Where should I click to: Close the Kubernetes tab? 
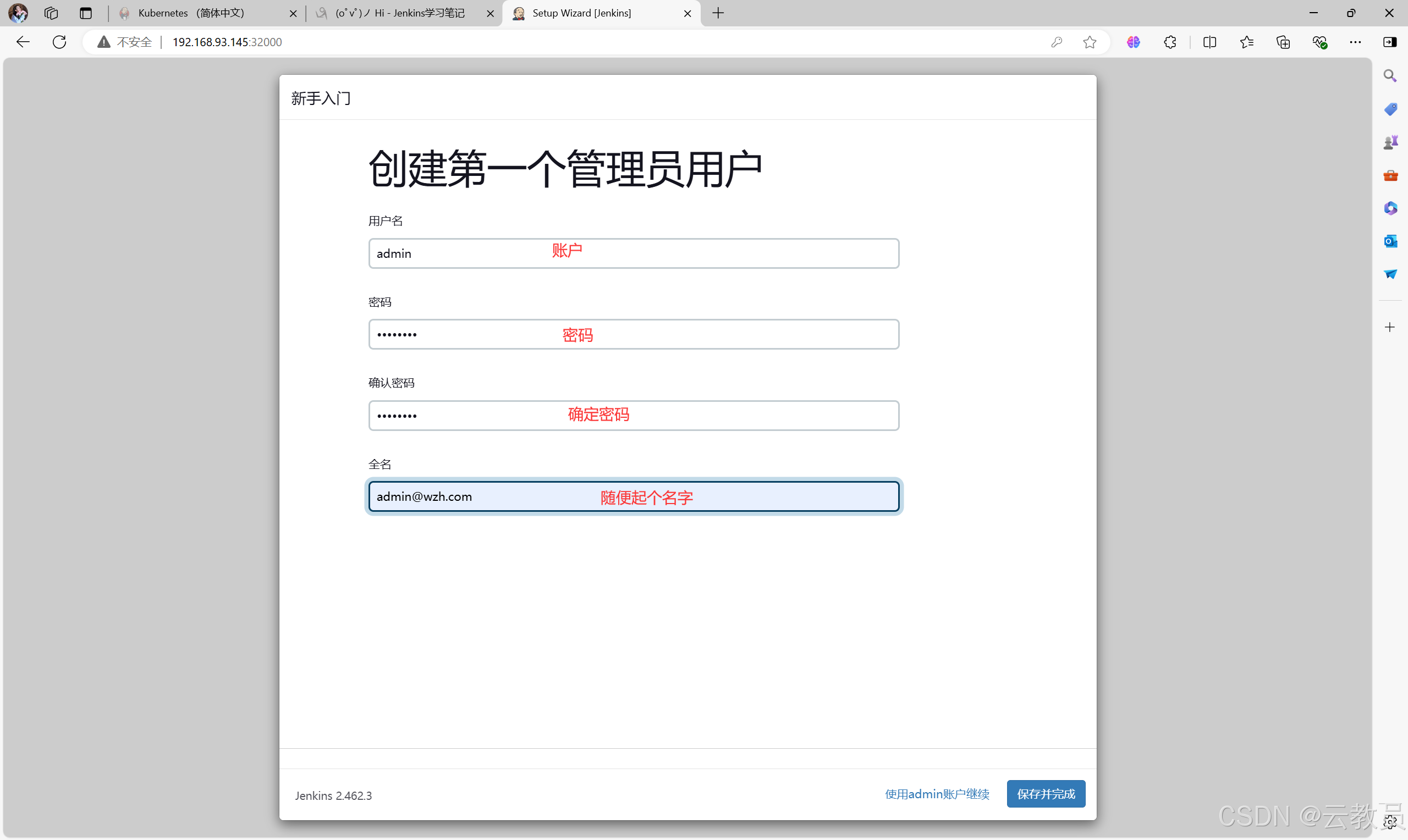tap(293, 14)
